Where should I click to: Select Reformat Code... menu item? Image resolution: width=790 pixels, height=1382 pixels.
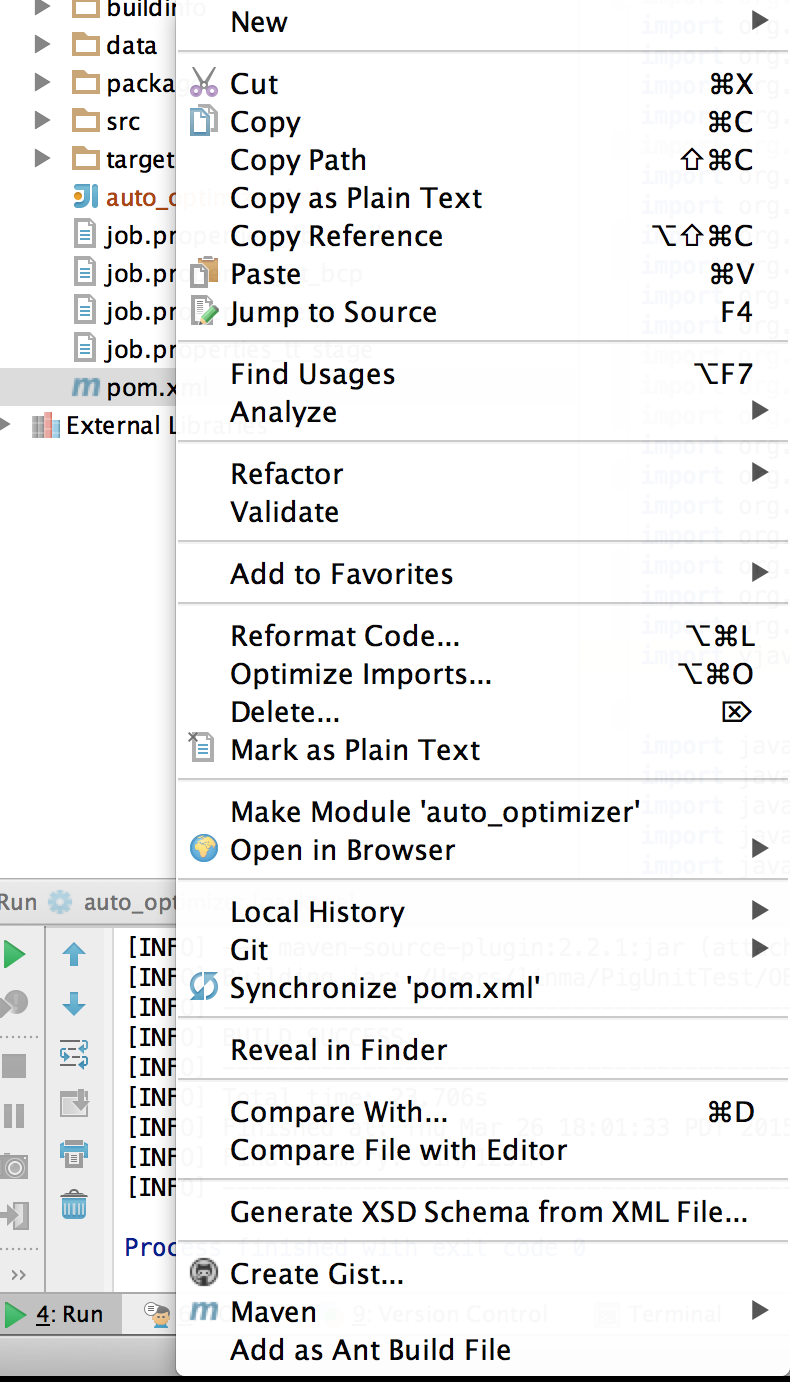(482, 636)
